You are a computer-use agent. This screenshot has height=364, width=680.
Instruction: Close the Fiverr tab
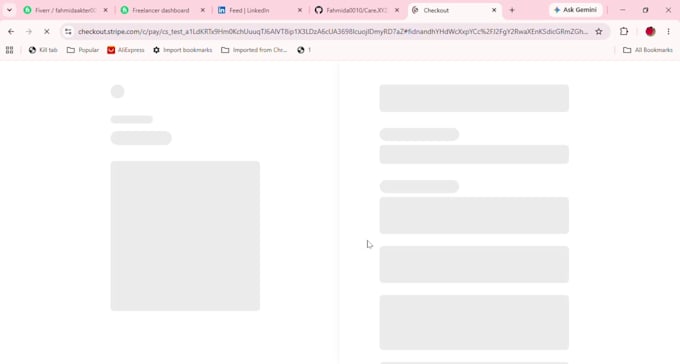tap(105, 10)
